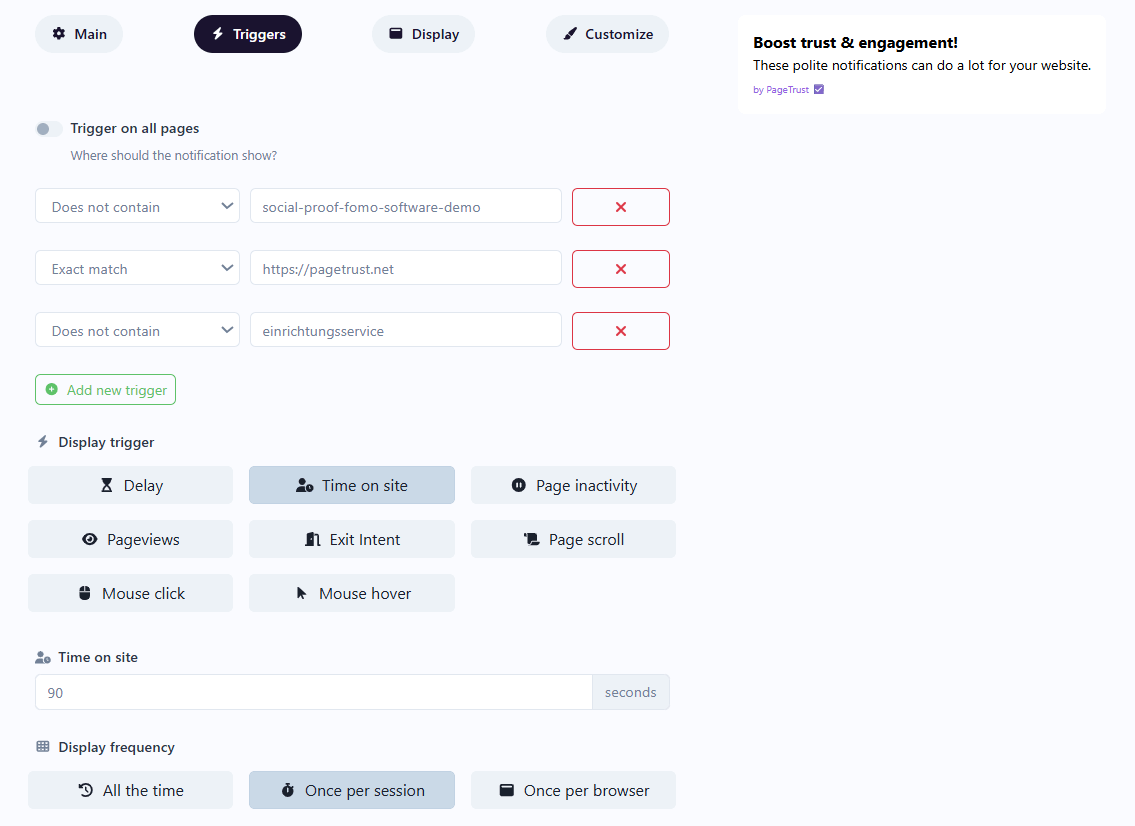Select Once per browser frequency
The image size is (1135, 826).
click(573, 790)
